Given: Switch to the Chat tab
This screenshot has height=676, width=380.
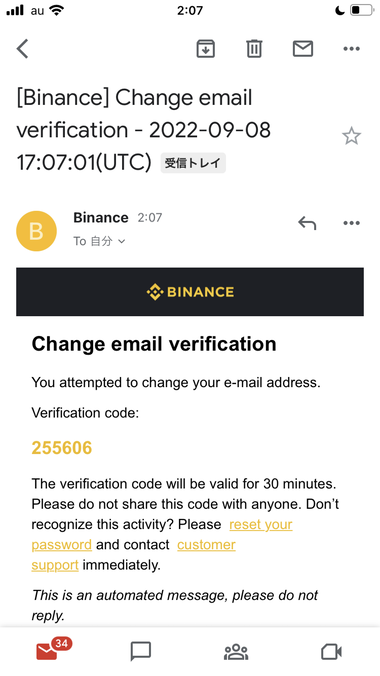Looking at the screenshot, I should tap(141, 651).
